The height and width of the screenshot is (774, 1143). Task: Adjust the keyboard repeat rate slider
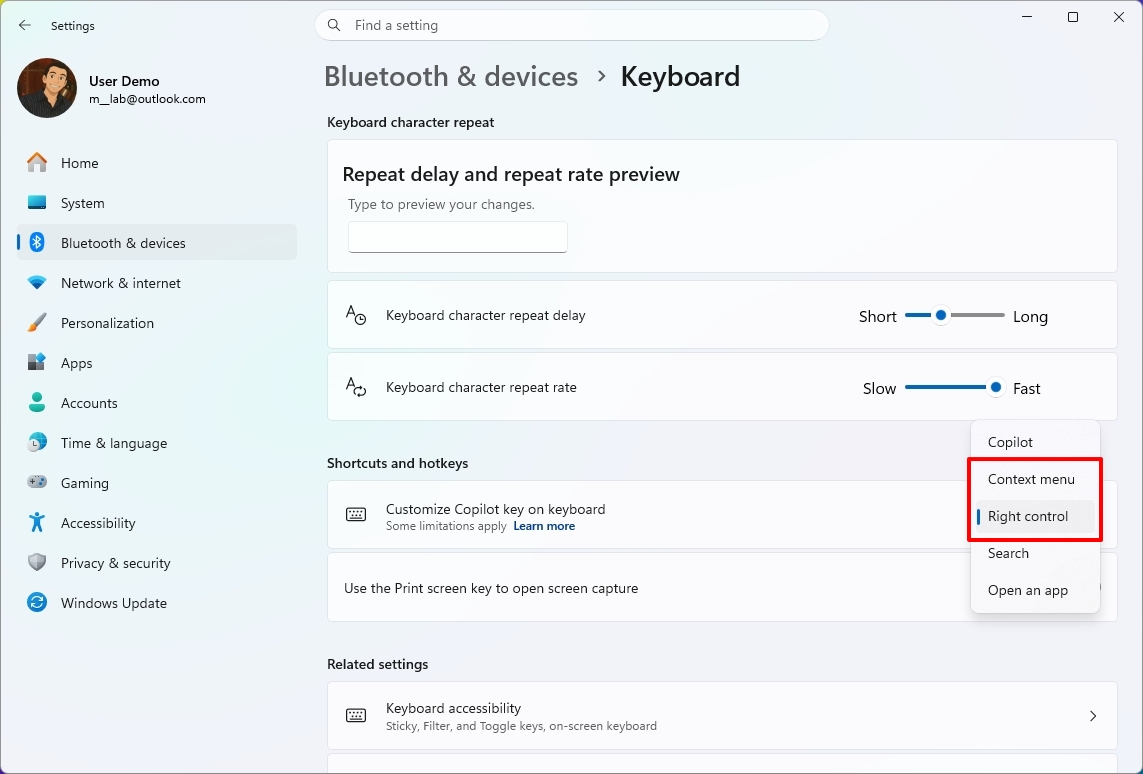[x=954, y=387]
